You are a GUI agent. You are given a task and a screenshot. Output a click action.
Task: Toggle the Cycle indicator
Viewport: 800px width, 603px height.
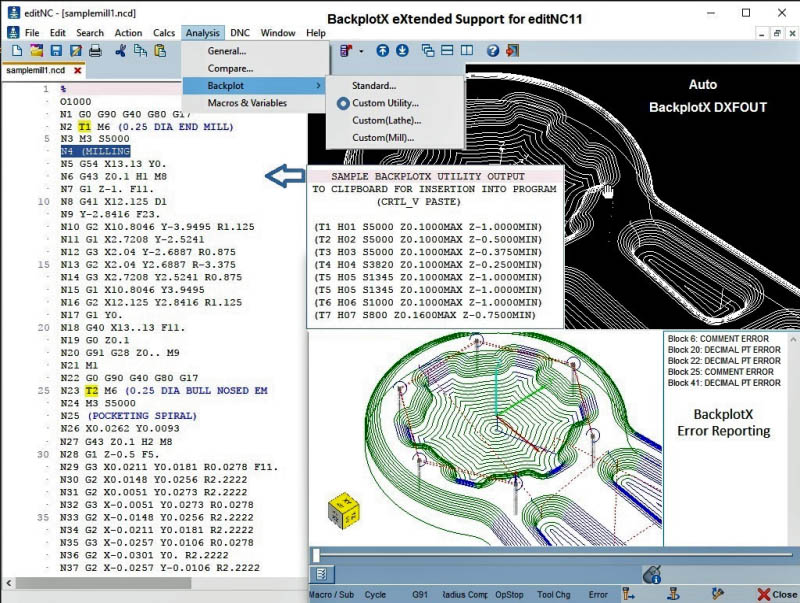coord(375,595)
